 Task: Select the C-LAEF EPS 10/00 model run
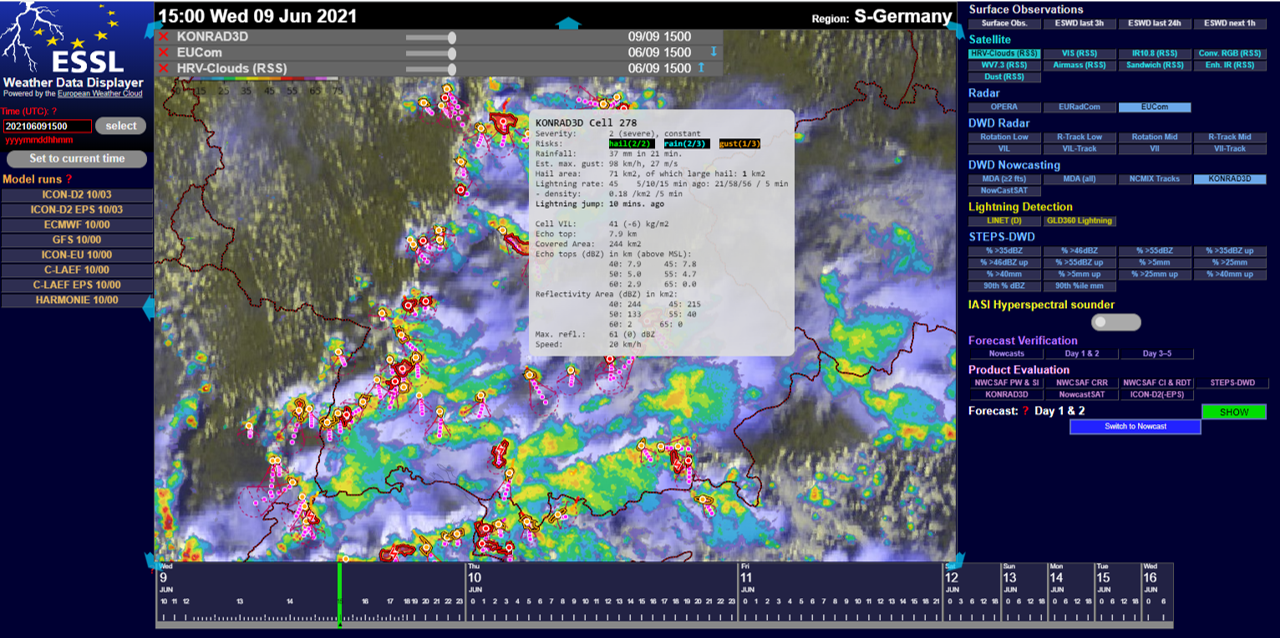pyautogui.click(x=77, y=285)
